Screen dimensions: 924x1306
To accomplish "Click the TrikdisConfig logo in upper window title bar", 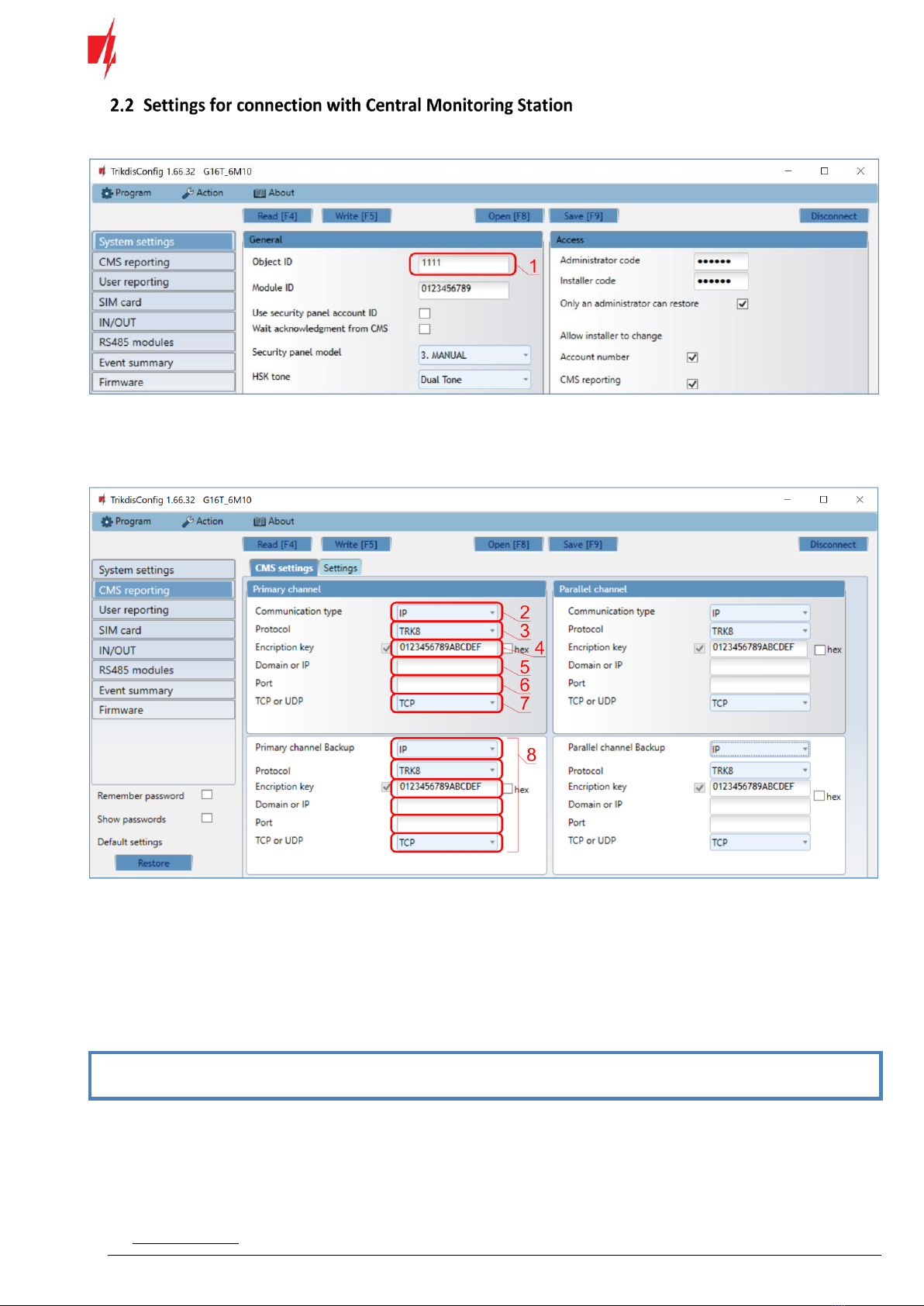I will [x=102, y=171].
